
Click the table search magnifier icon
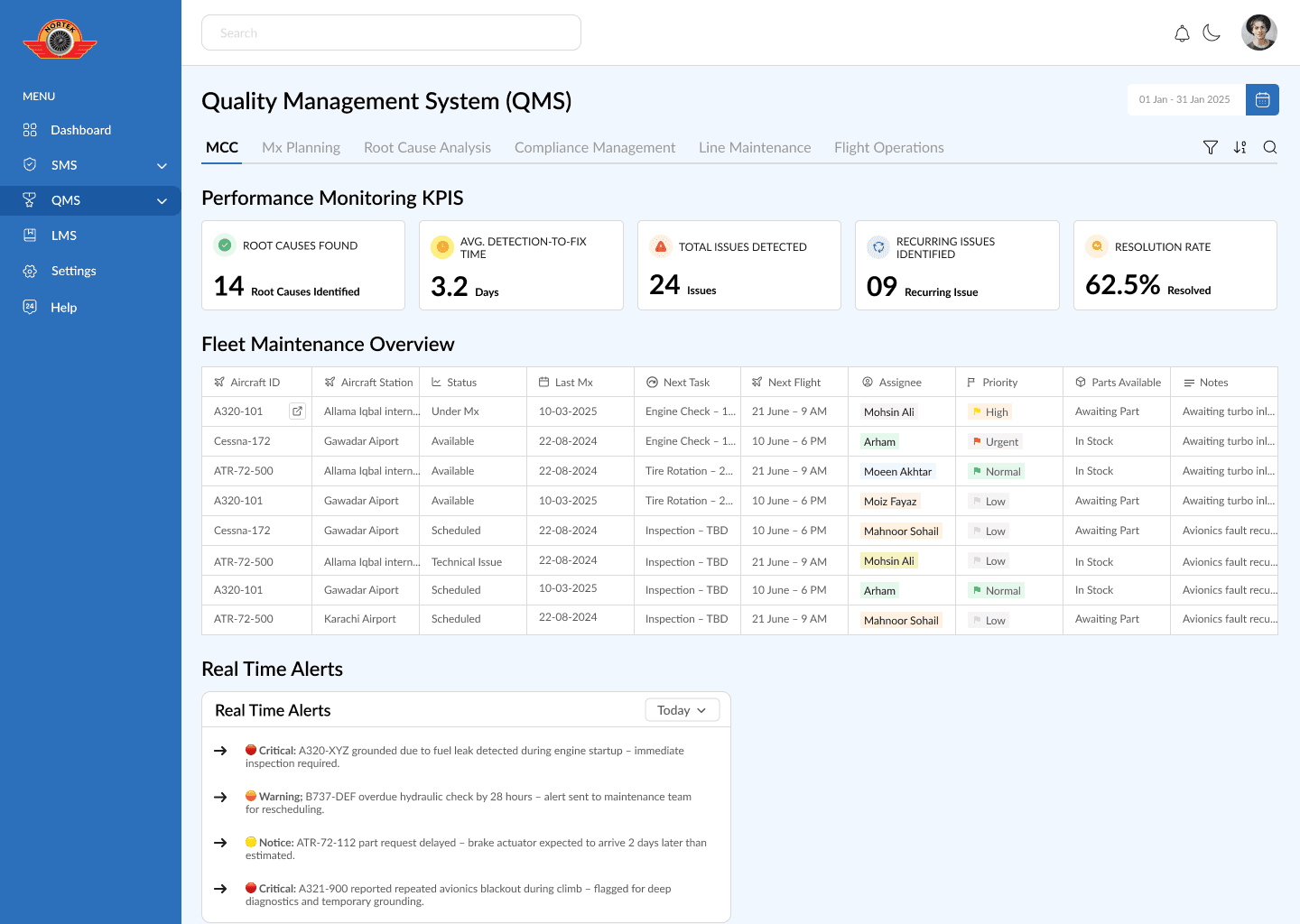click(1270, 147)
